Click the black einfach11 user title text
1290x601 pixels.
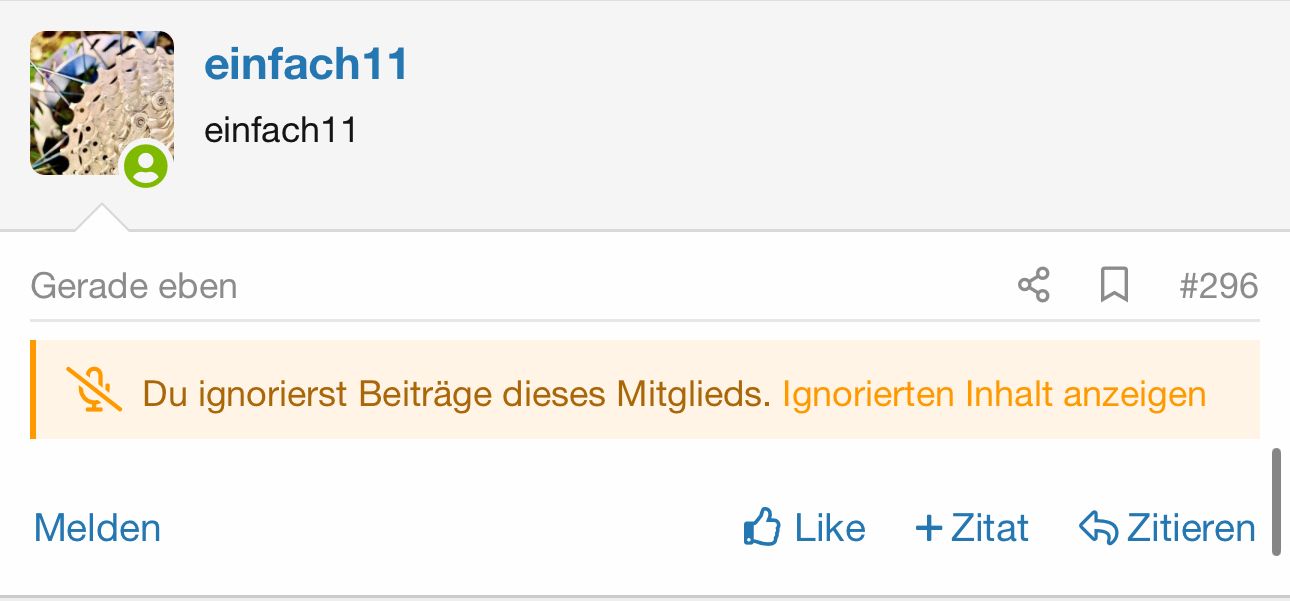(280, 130)
